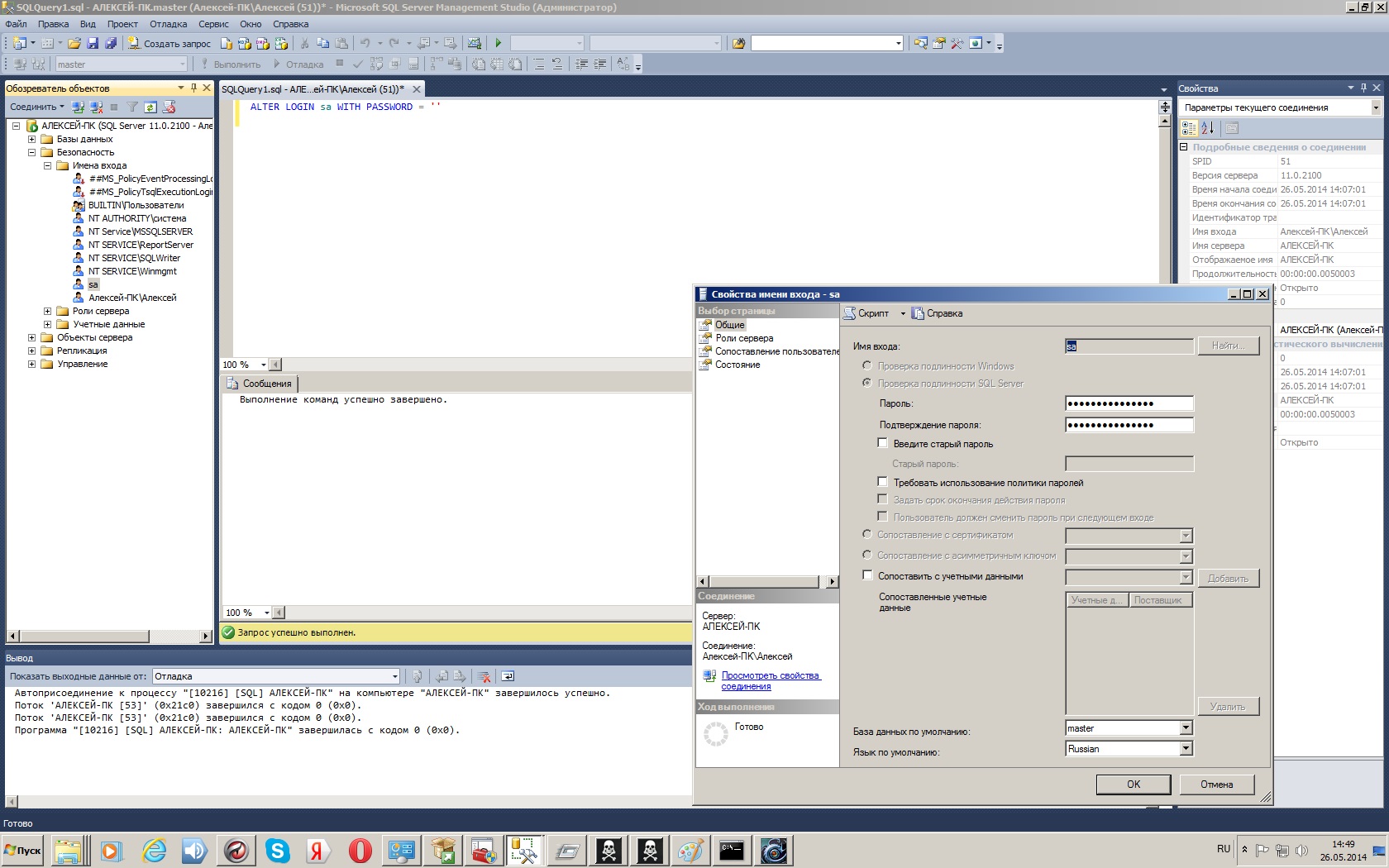This screenshot has width=1389, height=868.
Task: Click 'Задать срок окончания действия пароля' checkbox
Action: coord(882,499)
